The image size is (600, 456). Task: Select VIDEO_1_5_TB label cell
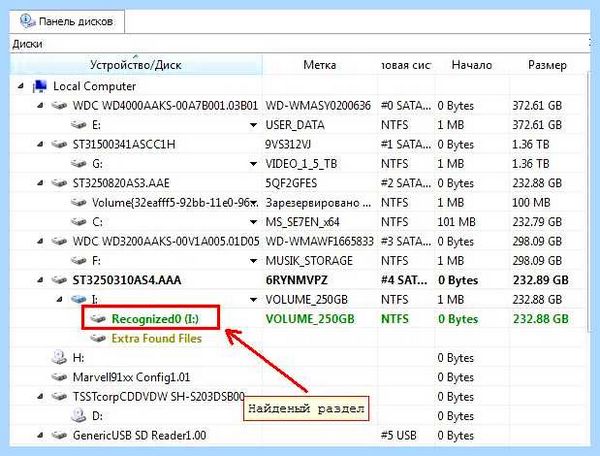click(301, 164)
